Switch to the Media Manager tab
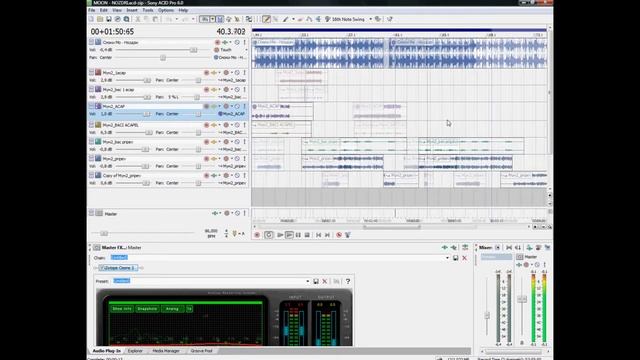The image size is (640, 360). click(x=166, y=351)
